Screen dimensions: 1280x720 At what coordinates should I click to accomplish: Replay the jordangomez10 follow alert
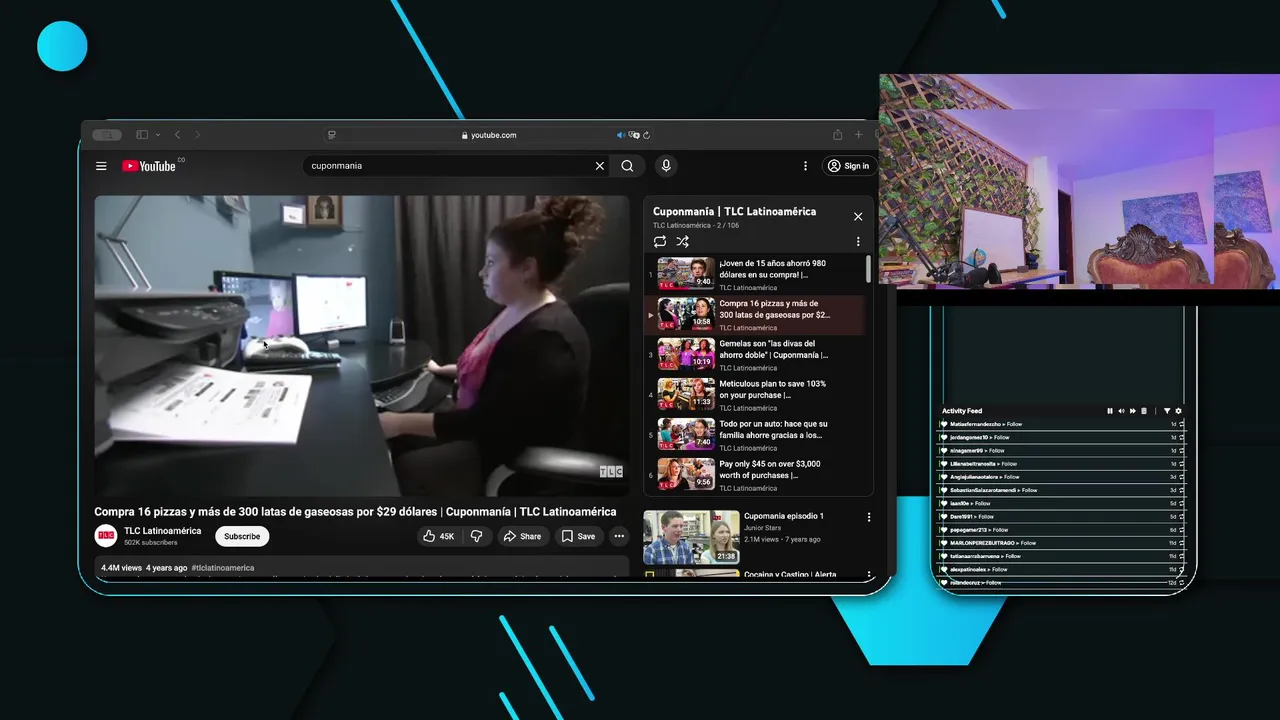[x=1181, y=437]
